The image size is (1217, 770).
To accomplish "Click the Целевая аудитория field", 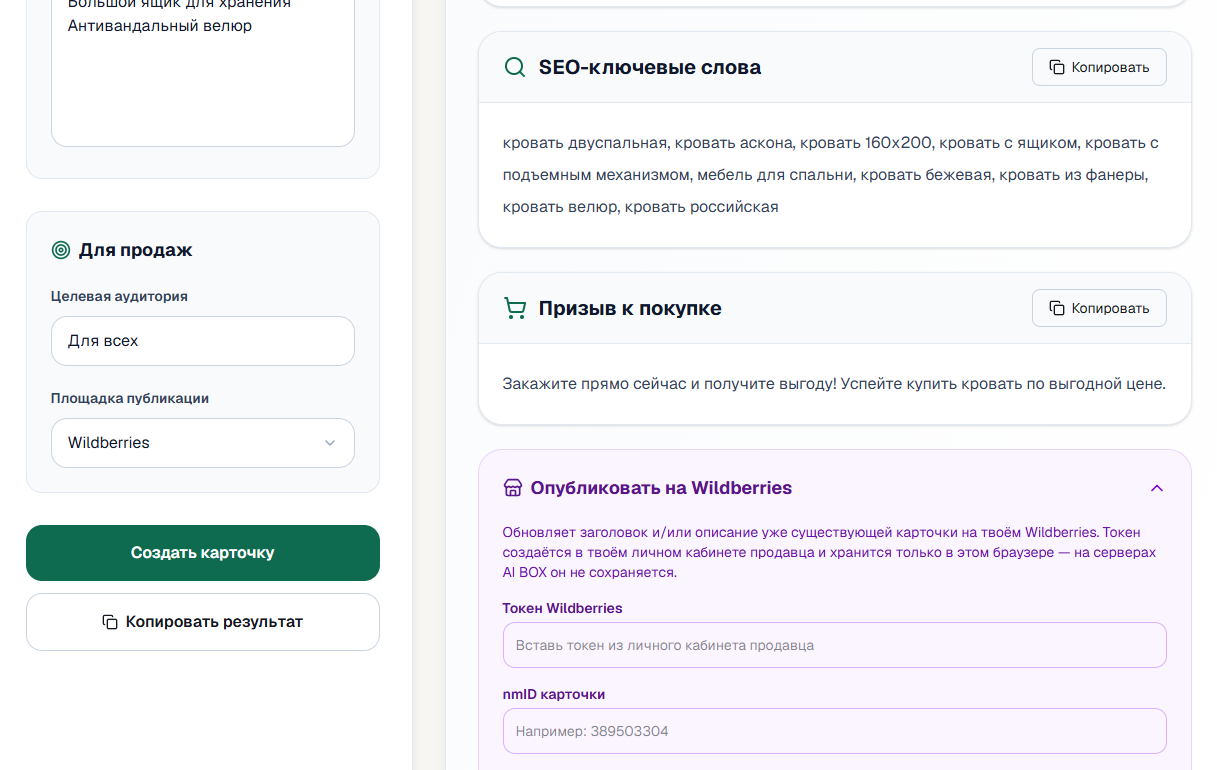I will click(x=203, y=341).
